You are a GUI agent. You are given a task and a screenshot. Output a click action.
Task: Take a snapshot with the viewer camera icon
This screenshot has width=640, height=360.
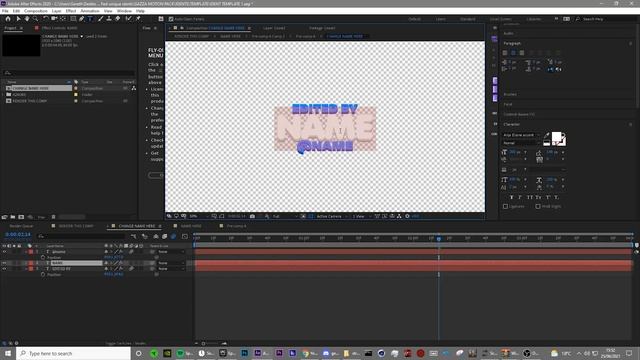click(x=253, y=216)
